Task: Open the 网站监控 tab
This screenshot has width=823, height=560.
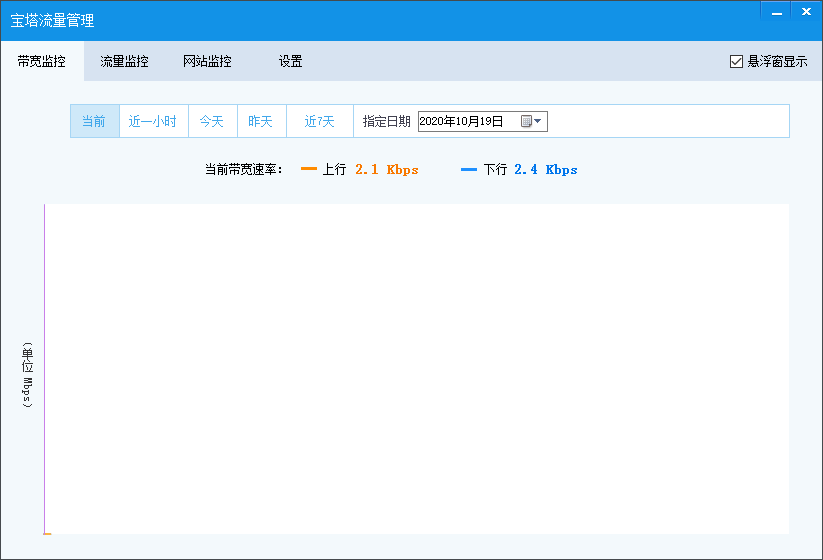Action: click(x=207, y=61)
